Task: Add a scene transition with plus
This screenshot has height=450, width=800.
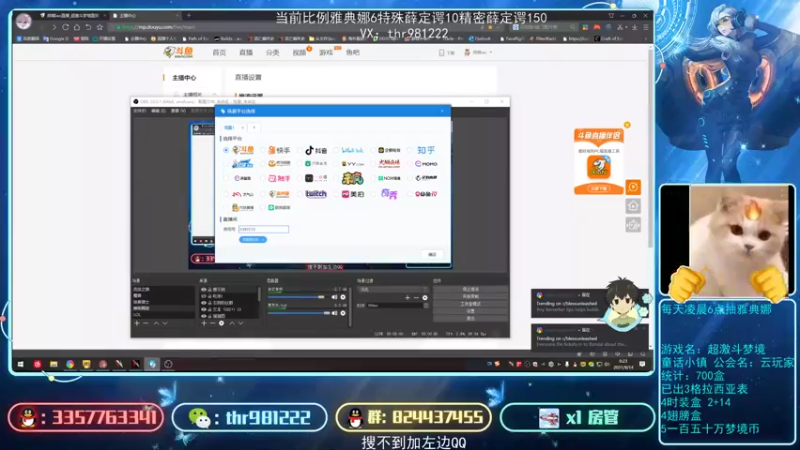Action: coord(407,297)
